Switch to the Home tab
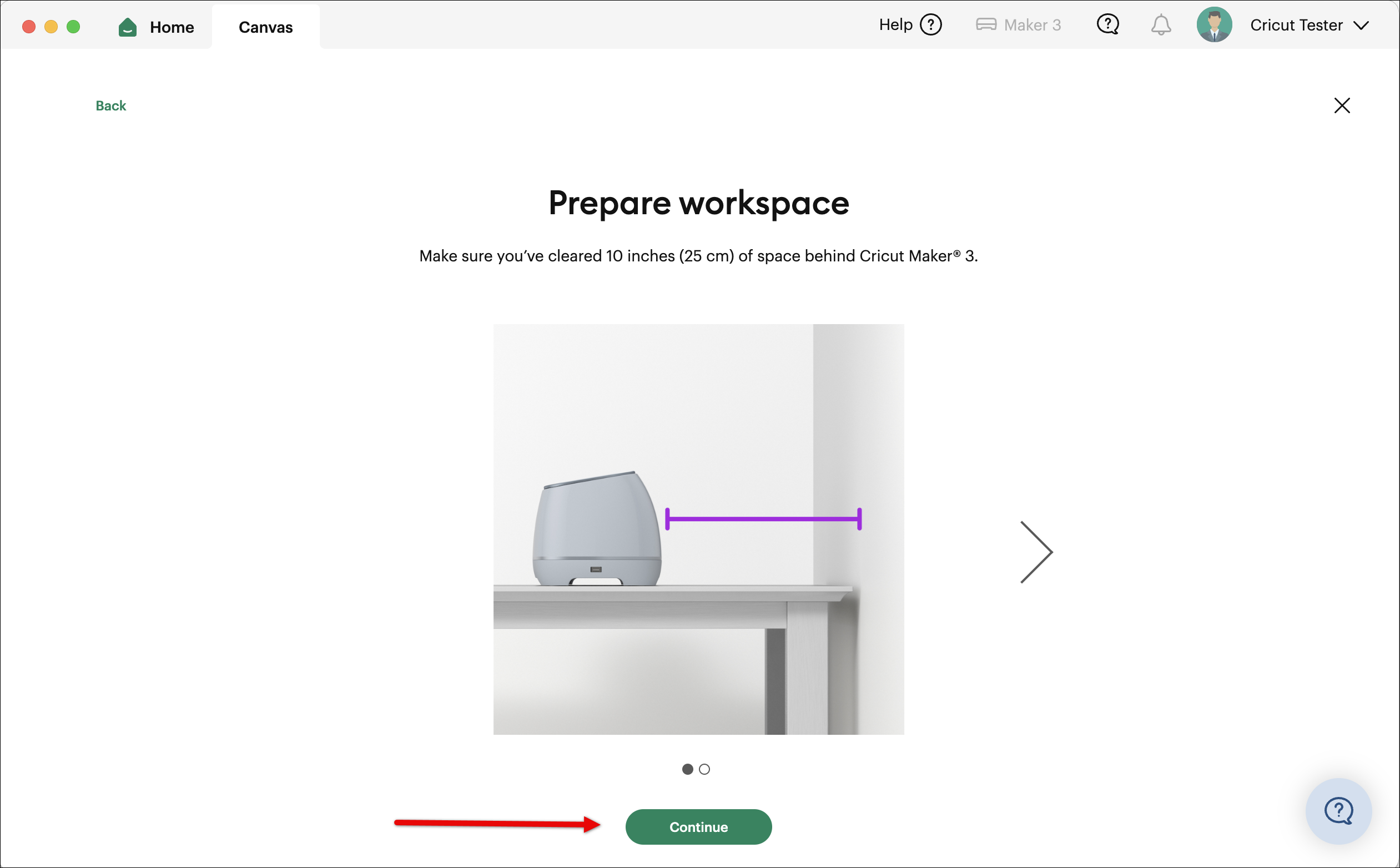Screen dimensions: 1400x868 (x=171, y=27)
